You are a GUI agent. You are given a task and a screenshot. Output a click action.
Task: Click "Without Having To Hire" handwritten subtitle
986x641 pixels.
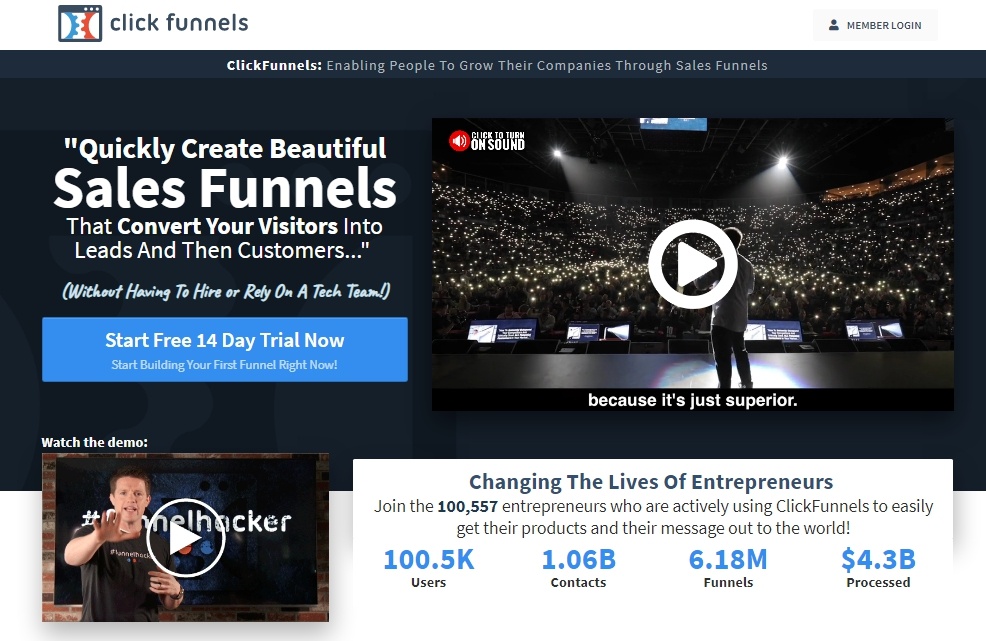coord(226,291)
